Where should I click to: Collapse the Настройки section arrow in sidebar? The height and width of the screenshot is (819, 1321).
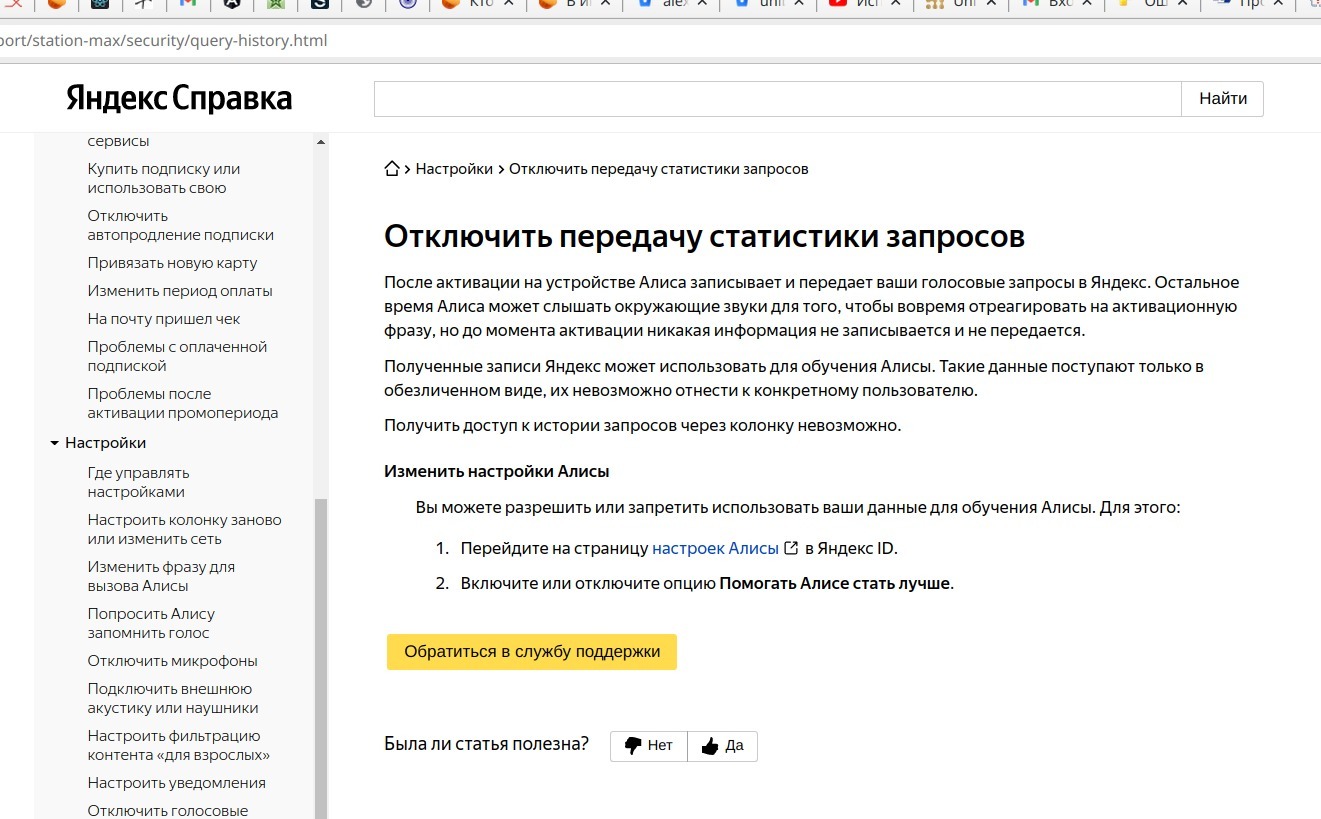pyautogui.click(x=54, y=443)
